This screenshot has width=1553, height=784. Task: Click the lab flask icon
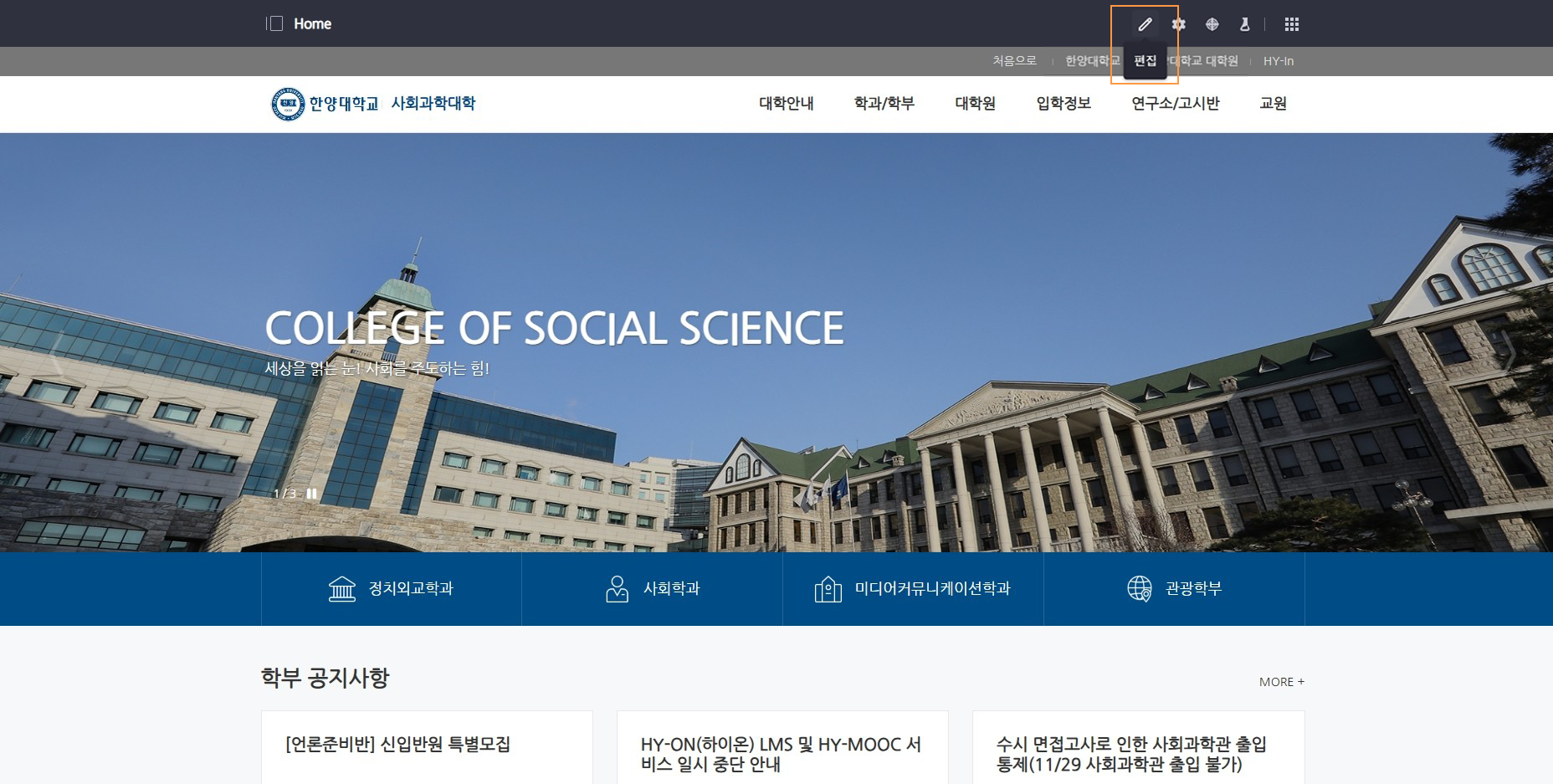click(1244, 24)
